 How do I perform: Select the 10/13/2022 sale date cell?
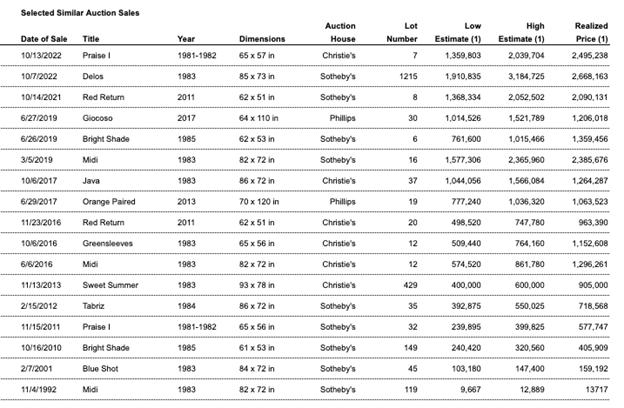(44, 54)
